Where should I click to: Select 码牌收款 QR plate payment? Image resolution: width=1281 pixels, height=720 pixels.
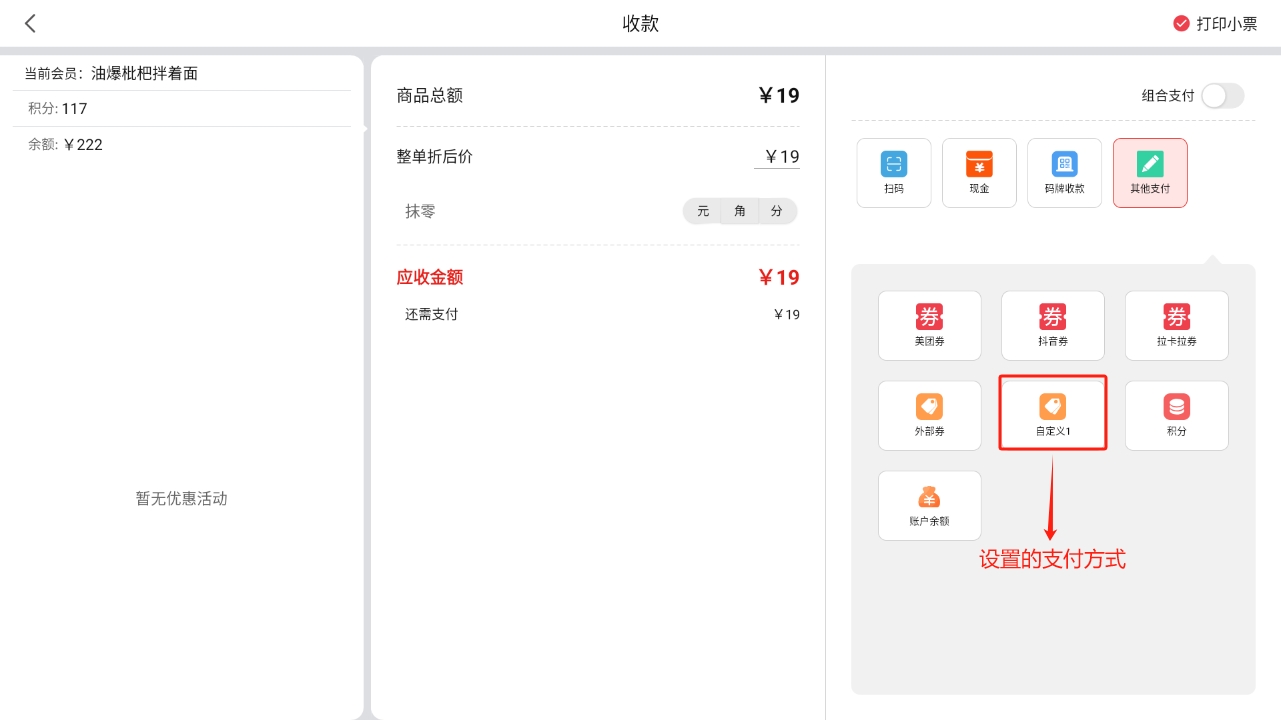(x=1064, y=173)
